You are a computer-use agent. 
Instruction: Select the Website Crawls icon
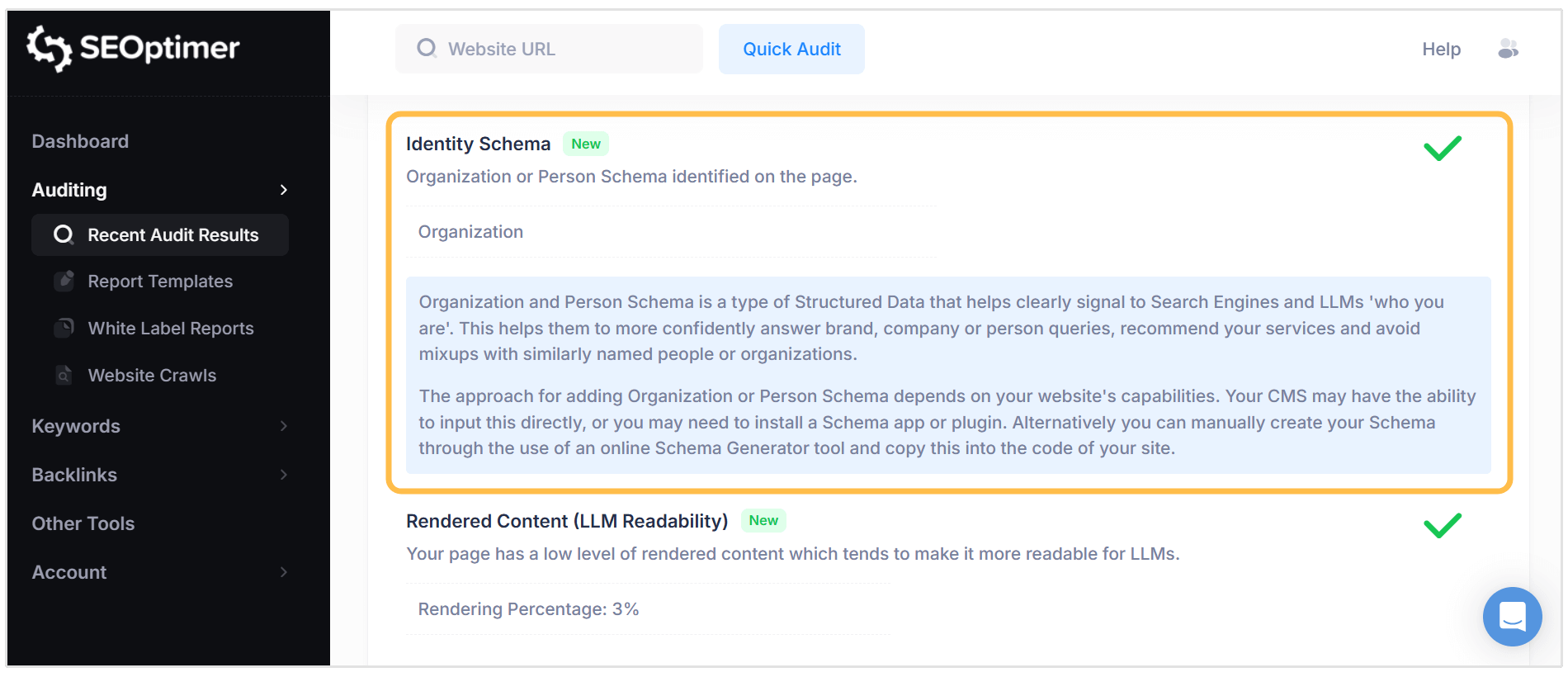click(x=64, y=375)
